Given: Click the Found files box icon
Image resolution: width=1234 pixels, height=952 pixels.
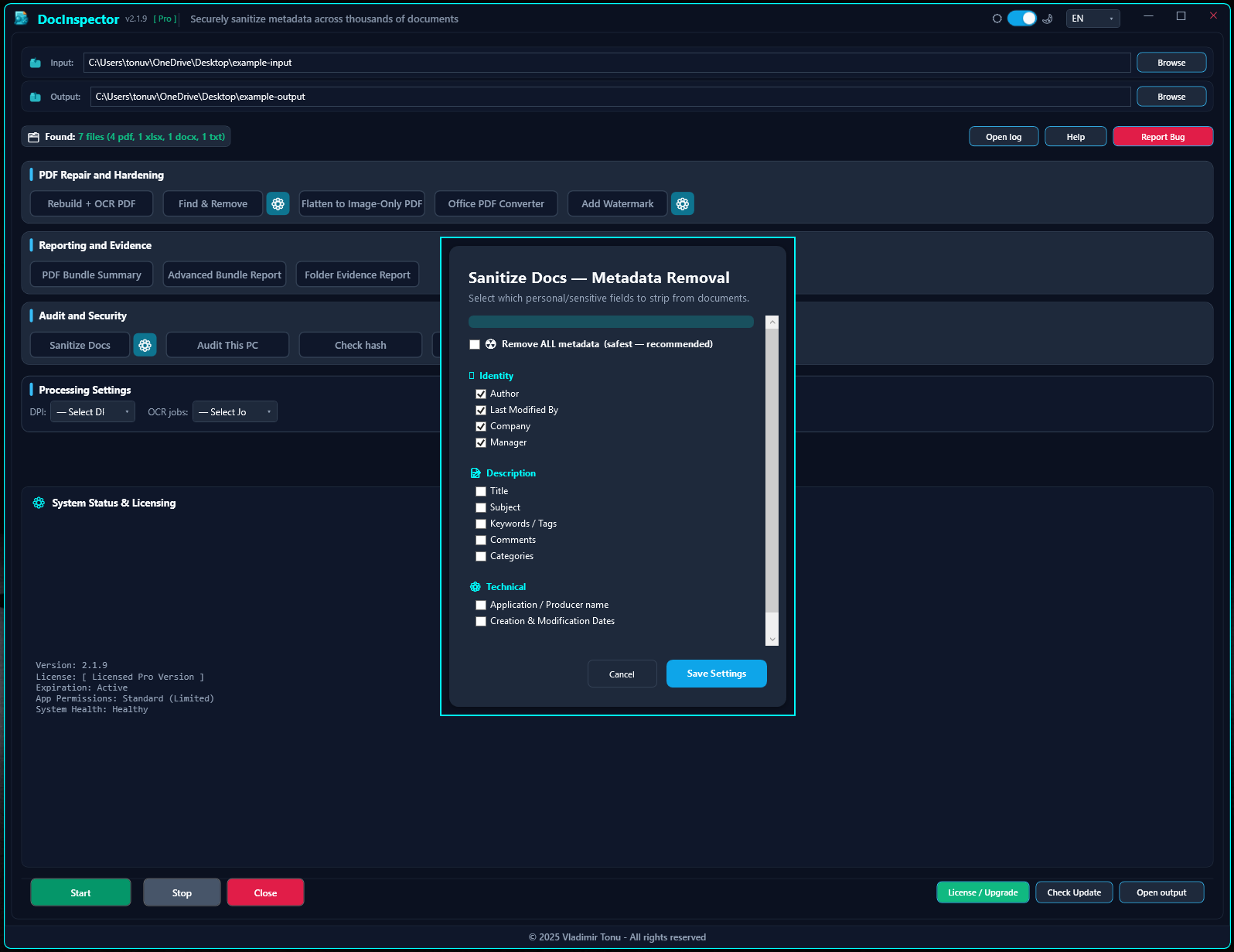Looking at the screenshot, I should (x=33, y=137).
